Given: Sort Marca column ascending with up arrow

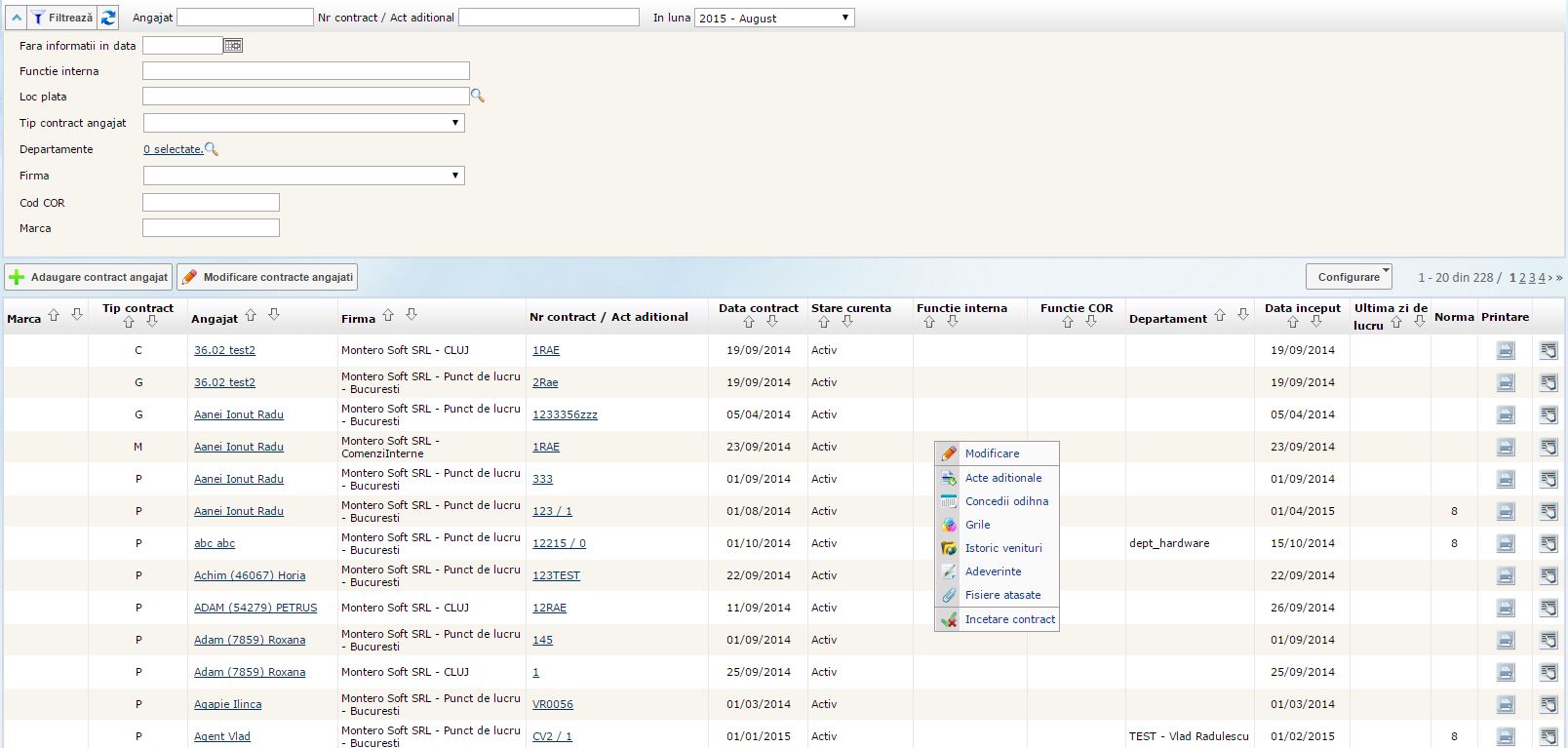Looking at the screenshot, I should tap(54, 315).
